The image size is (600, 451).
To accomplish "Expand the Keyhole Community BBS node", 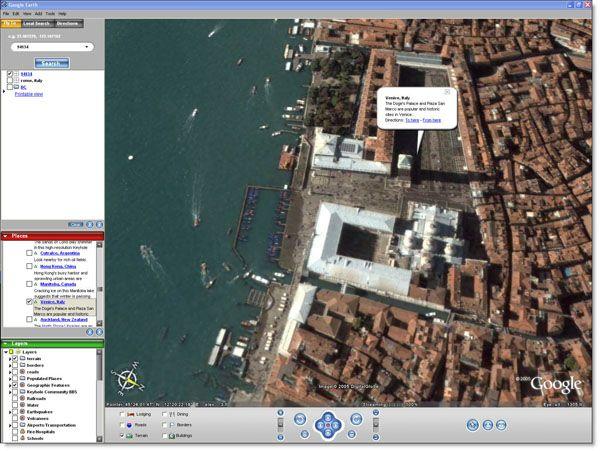I will 10,392.
